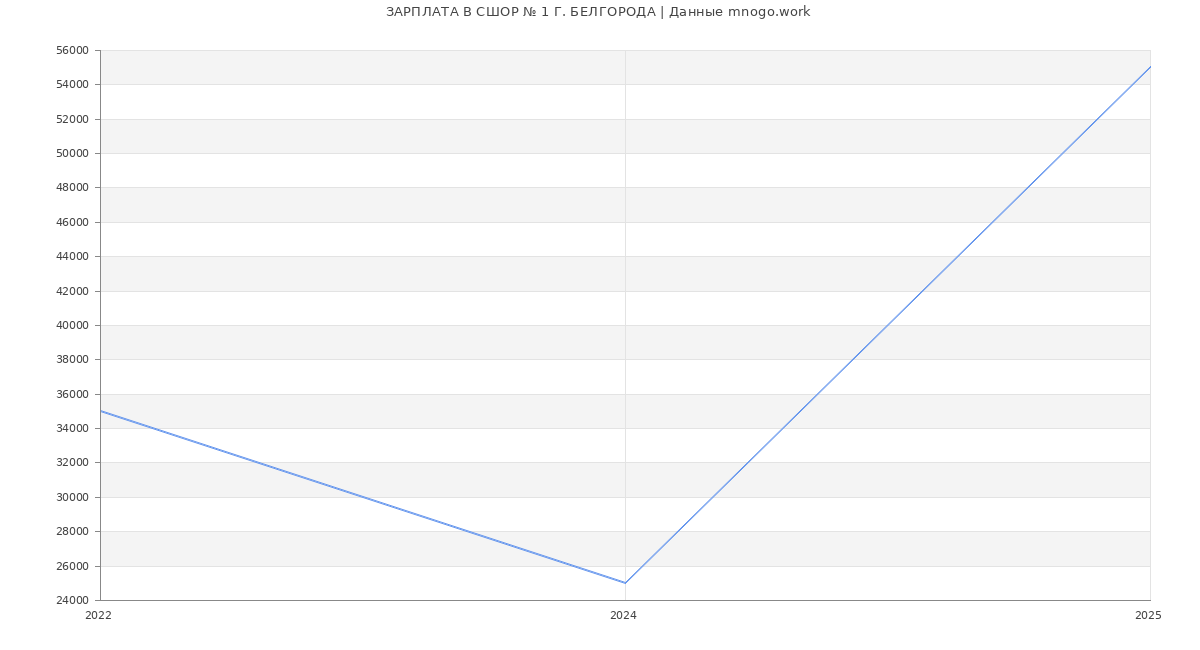Click the 2025 x-axis label
Image resolution: width=1200 pixels, height=650 pixels.
(x=1148, y=616)
